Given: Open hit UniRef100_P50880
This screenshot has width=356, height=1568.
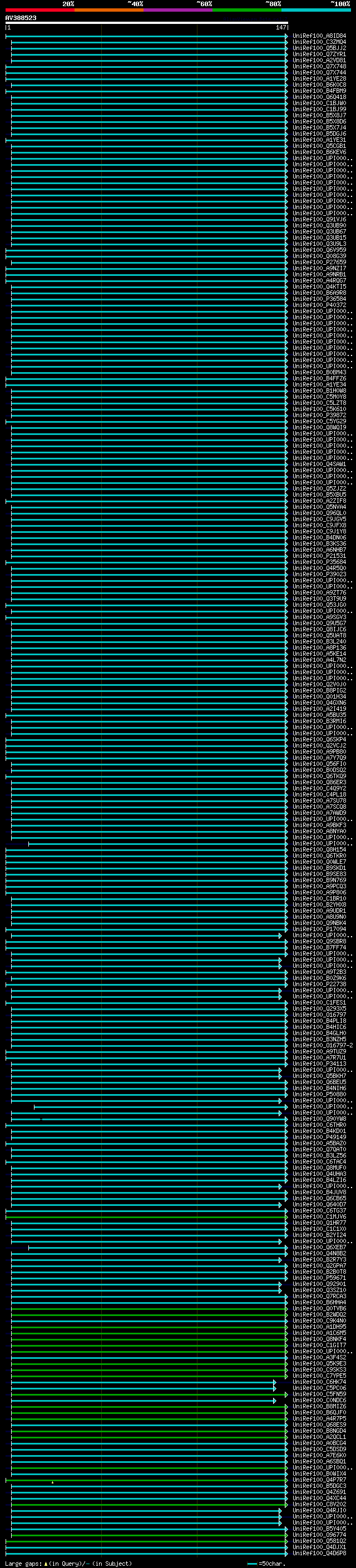Looking at the screenshot, I should click(319, 1095).
